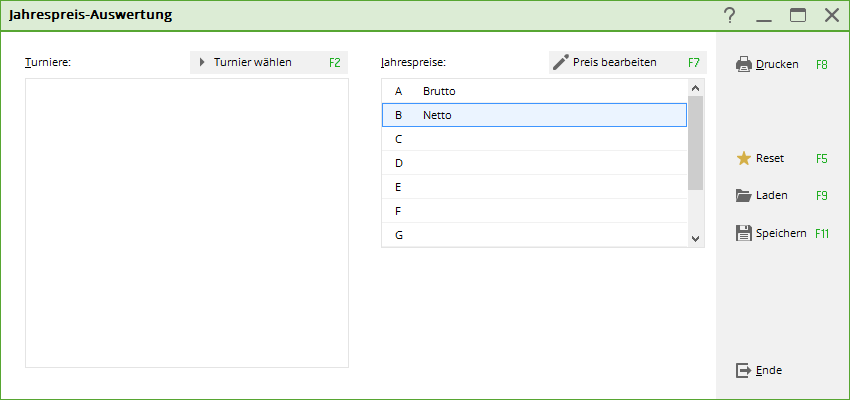Select row B Netto in list
Image resolution: width=850 pixels, height=400 pixels.
click(534, 115)
